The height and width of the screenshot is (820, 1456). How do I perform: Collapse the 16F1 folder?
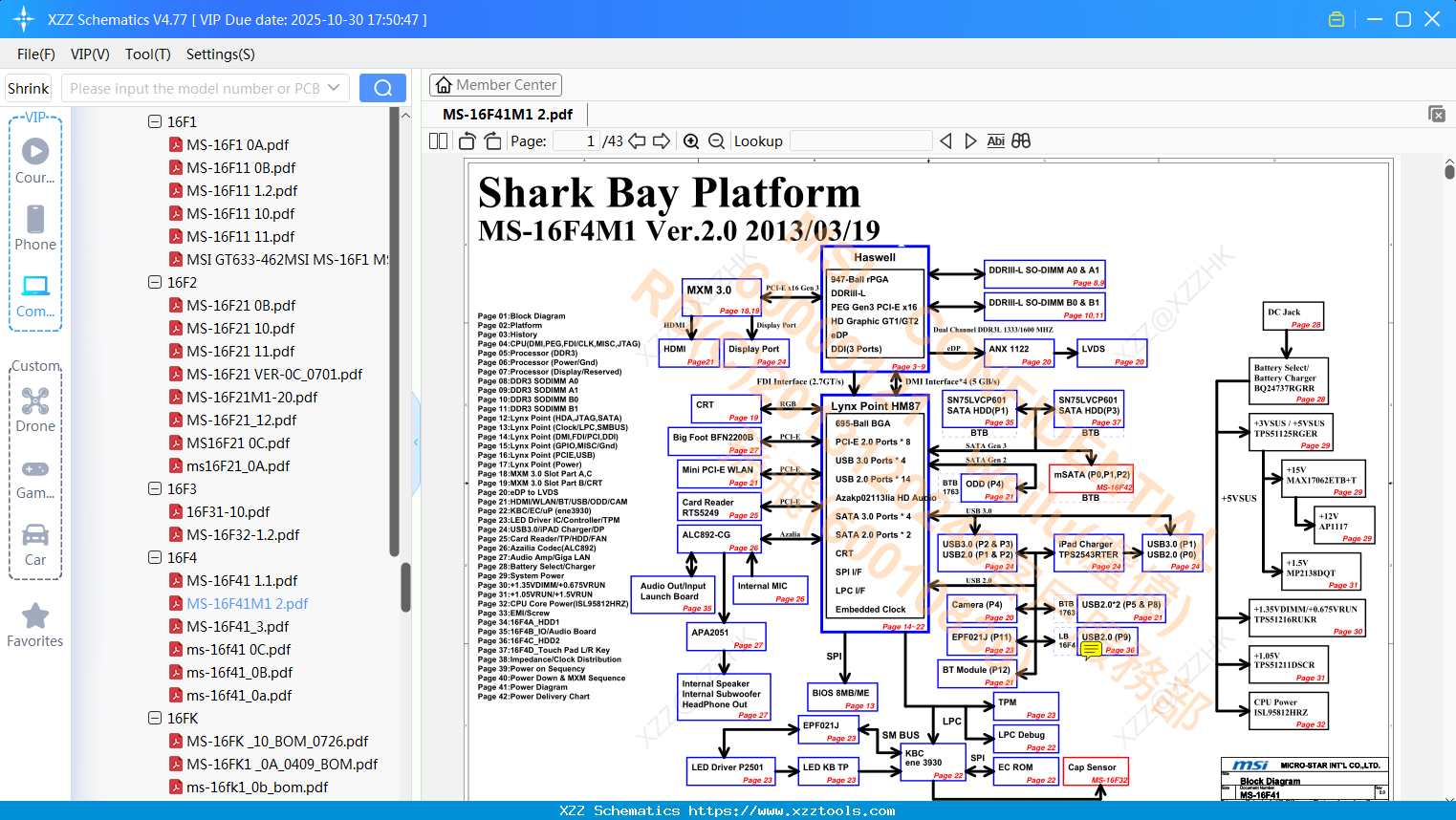(155, 121)
